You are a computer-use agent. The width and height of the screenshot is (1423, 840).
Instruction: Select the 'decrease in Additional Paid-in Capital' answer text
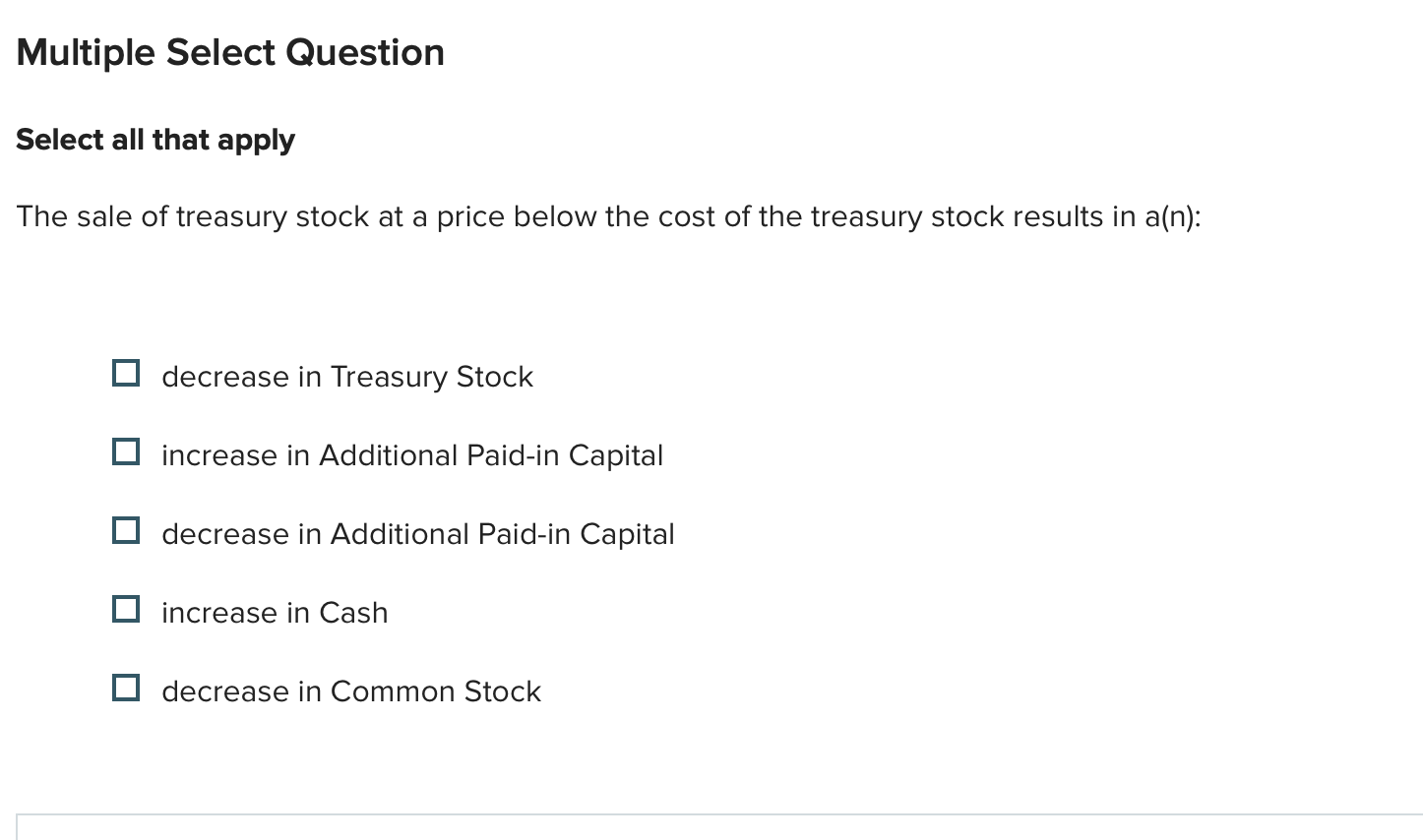(x=417, y=534)
